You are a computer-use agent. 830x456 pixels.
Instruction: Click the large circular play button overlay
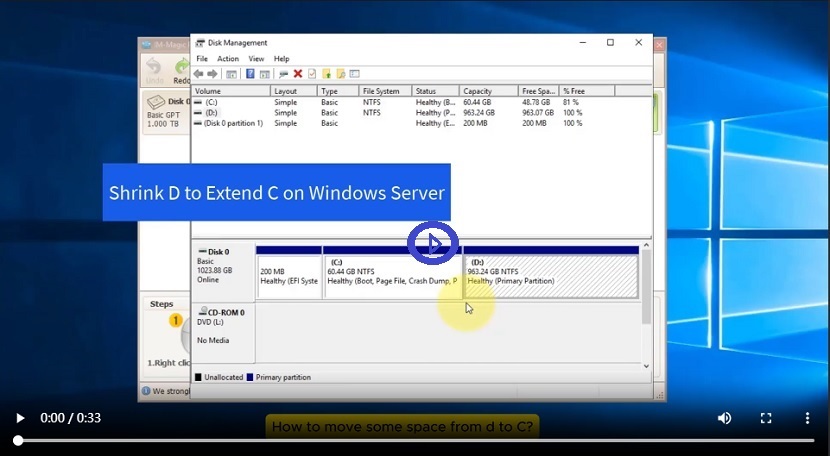(x=433, y=244)
